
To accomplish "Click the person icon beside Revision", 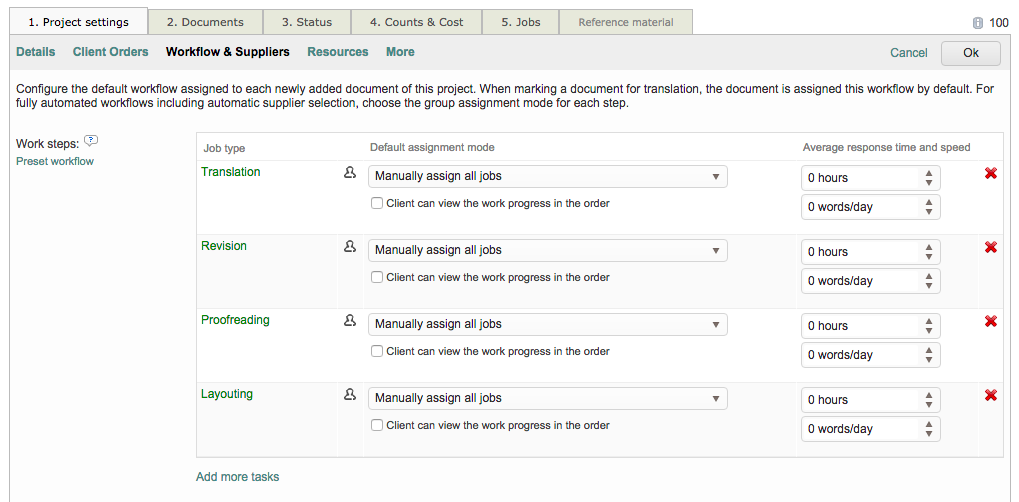I will pyautogui.click(x=350, y=247).
